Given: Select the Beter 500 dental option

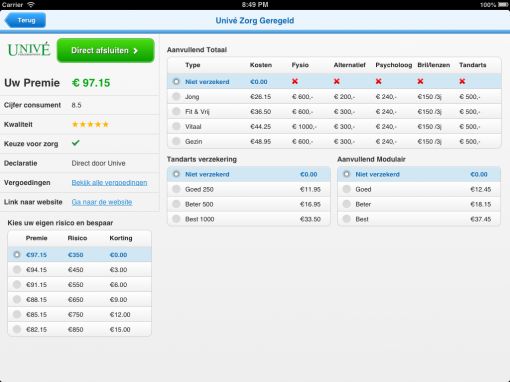Looking at the screenshot, I should (249, 204).
